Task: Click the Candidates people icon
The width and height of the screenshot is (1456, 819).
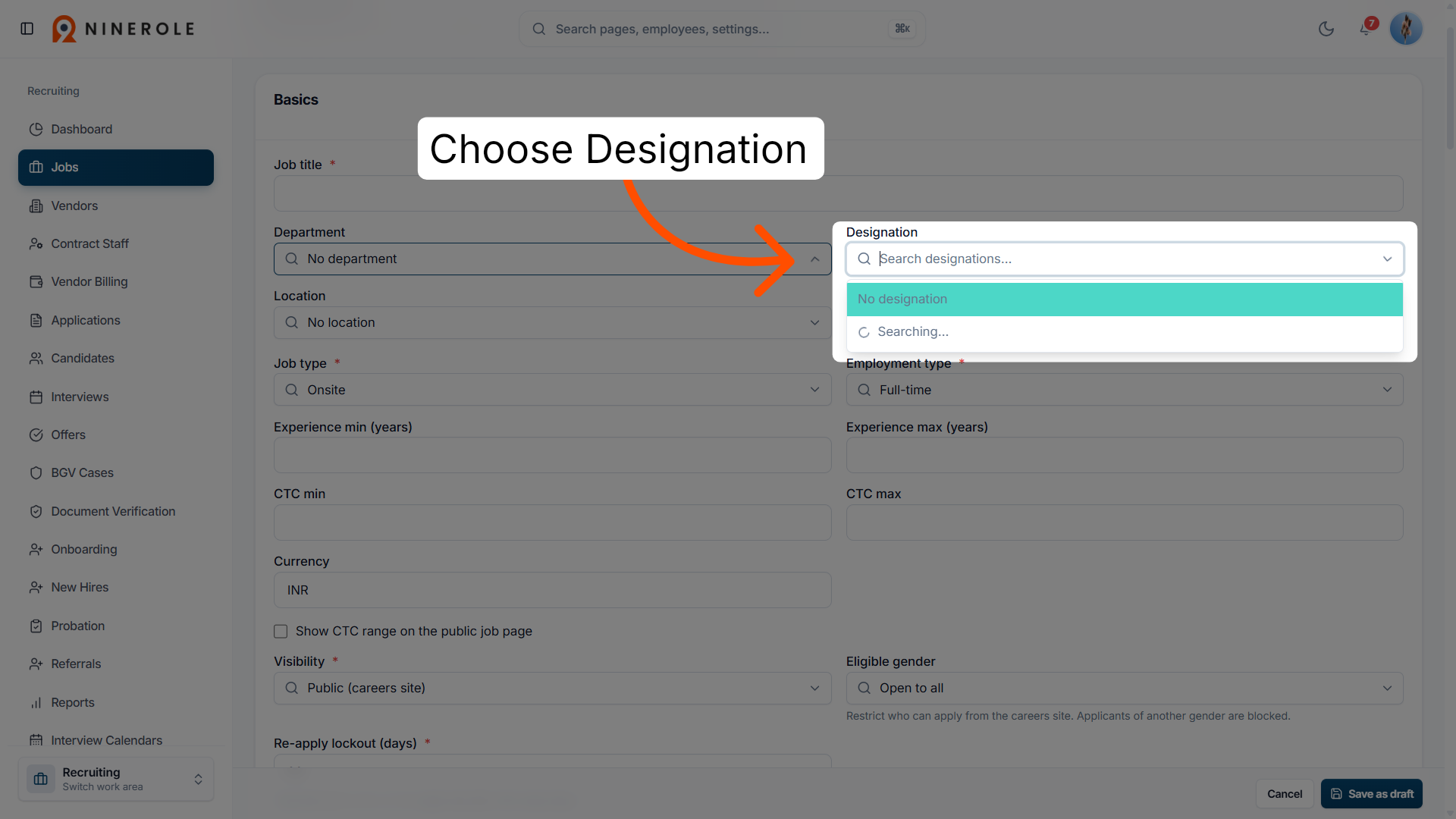Action: (36, 358)
